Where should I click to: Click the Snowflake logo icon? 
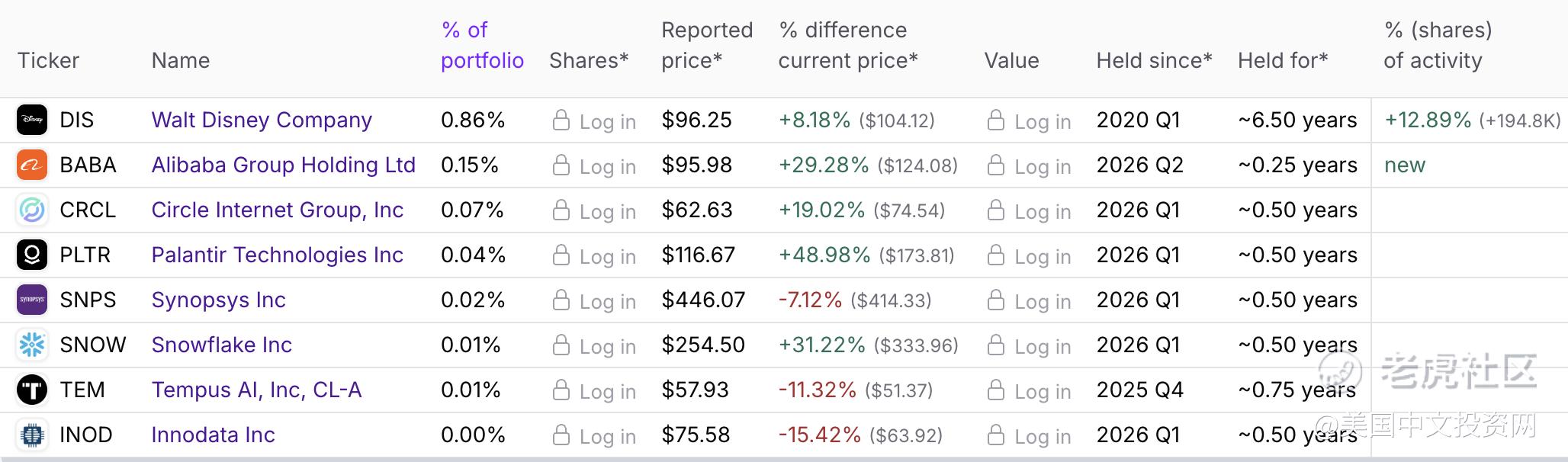32,345
